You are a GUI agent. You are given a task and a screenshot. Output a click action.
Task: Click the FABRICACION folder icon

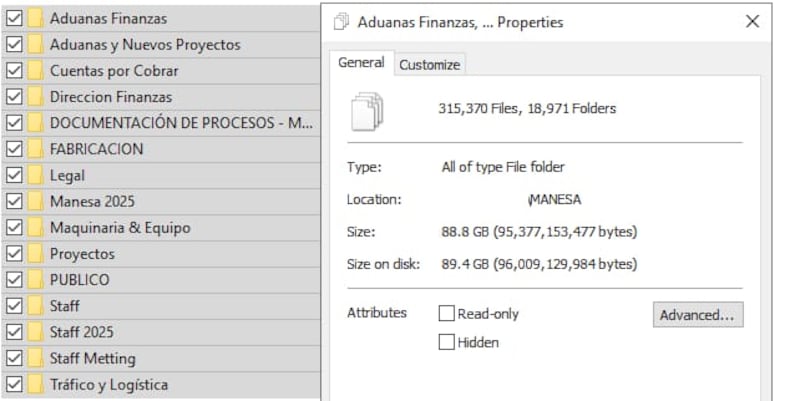click(35, 149)
